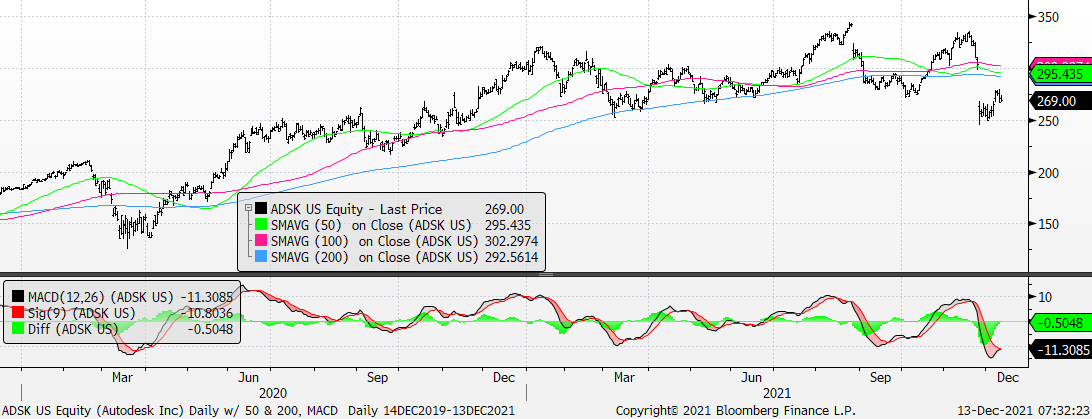Click the 2021 year axis label
Screen dimensions: 1092x419
click(778, 394)
